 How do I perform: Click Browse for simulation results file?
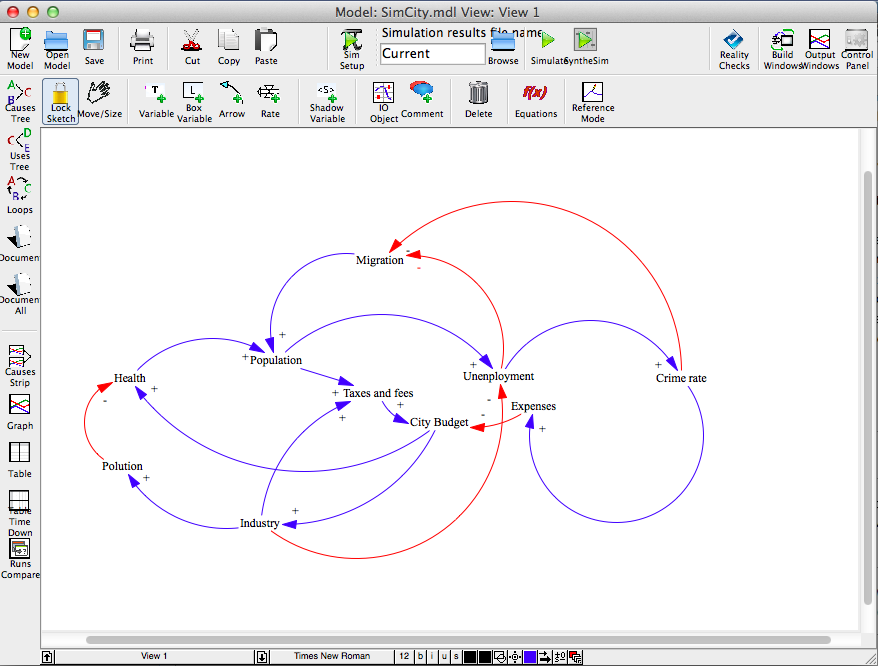click(x=503, y=47)
